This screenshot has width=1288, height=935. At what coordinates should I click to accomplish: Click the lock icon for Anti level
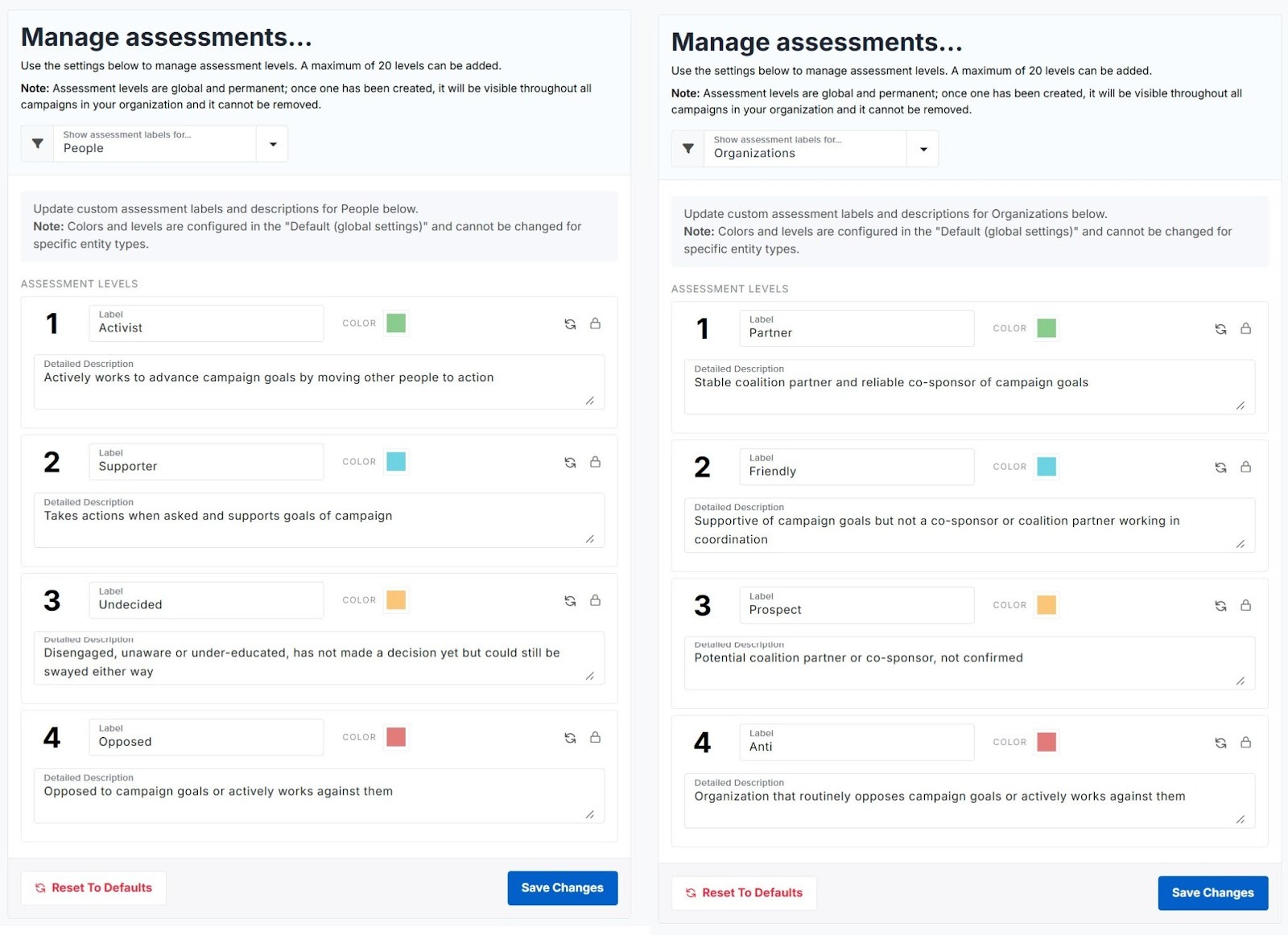pos(1245,742)
